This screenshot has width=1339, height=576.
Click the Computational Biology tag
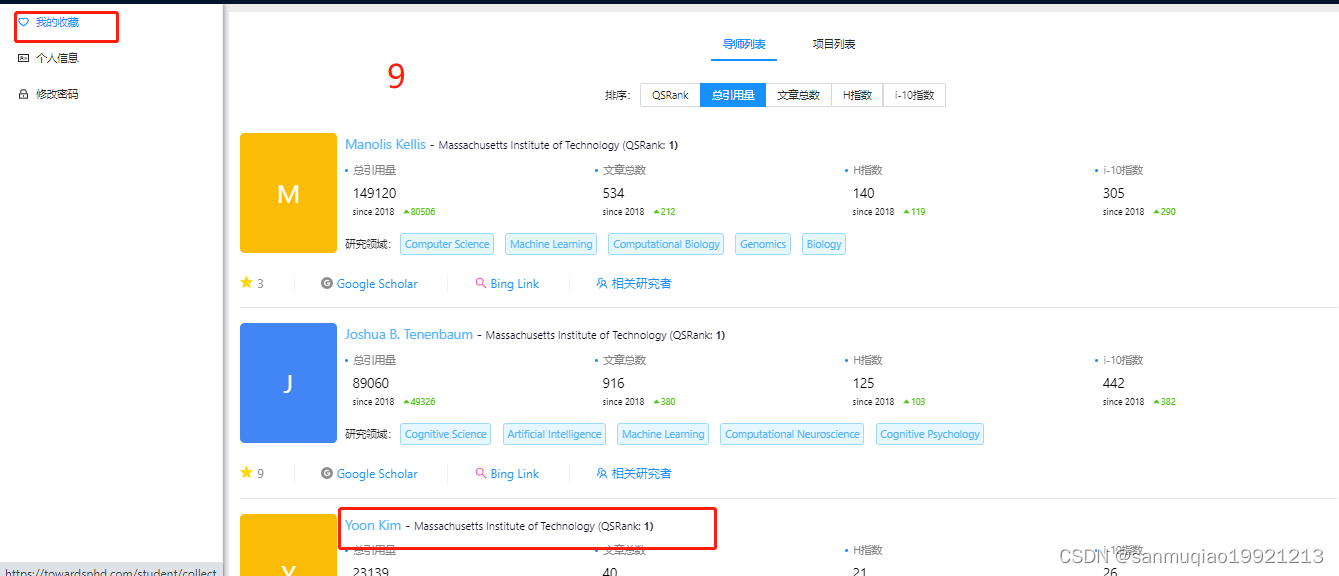click(666, 244)
